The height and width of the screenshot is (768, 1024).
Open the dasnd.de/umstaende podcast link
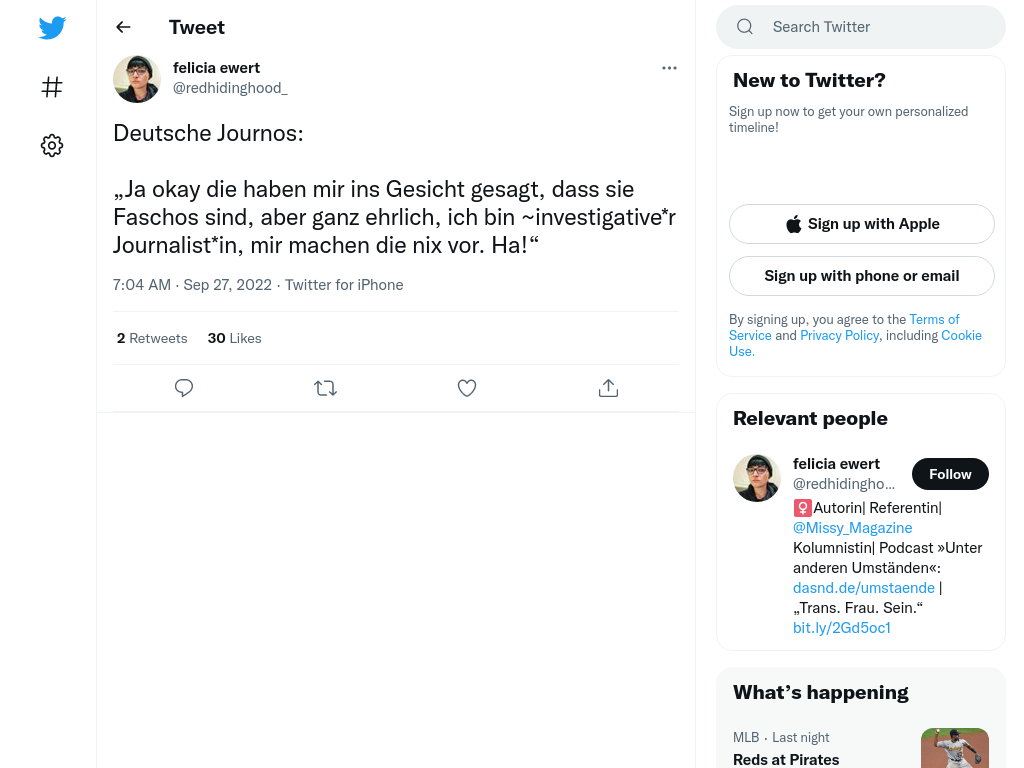click(863, 588)
